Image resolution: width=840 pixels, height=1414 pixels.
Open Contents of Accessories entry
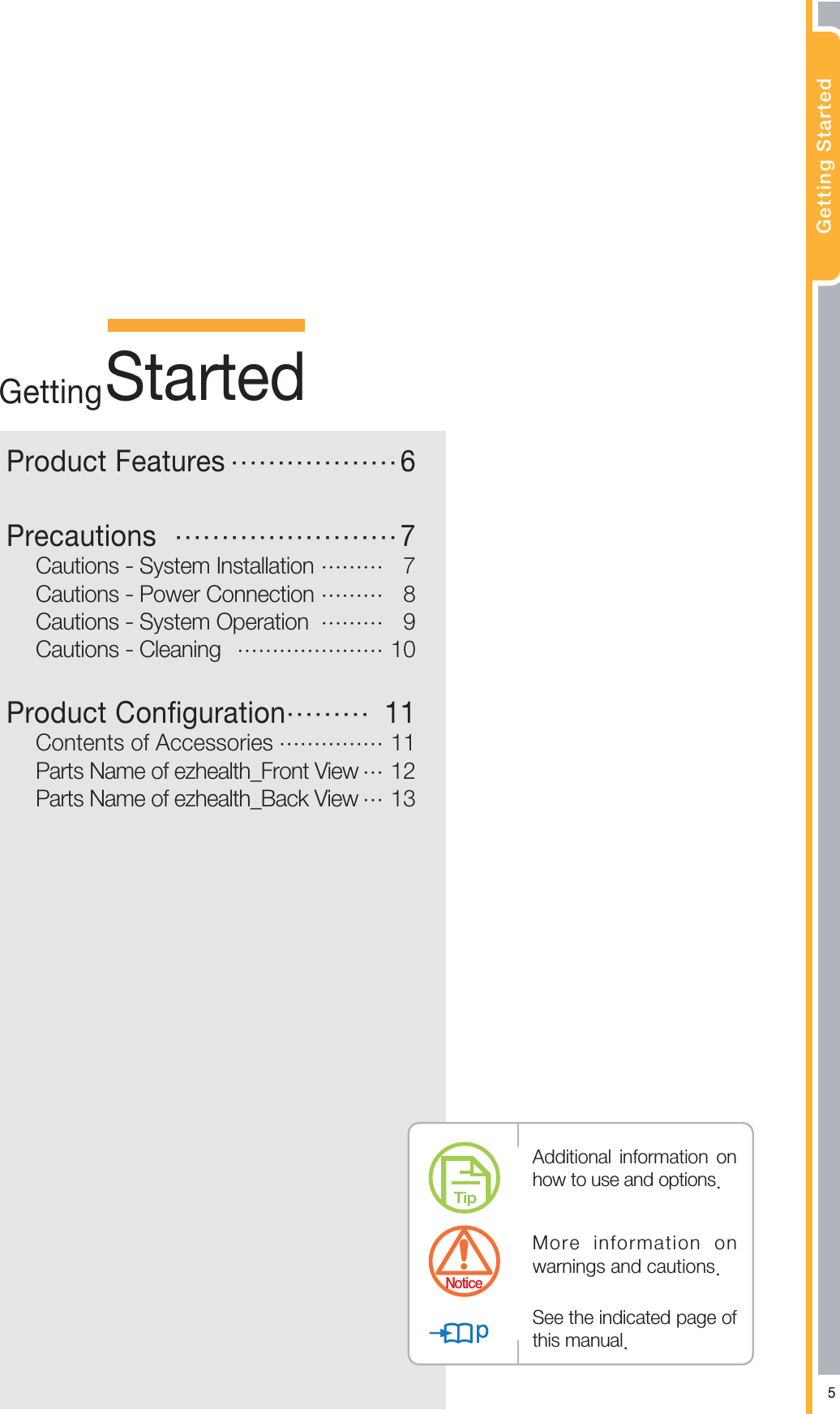pos(154,742)
